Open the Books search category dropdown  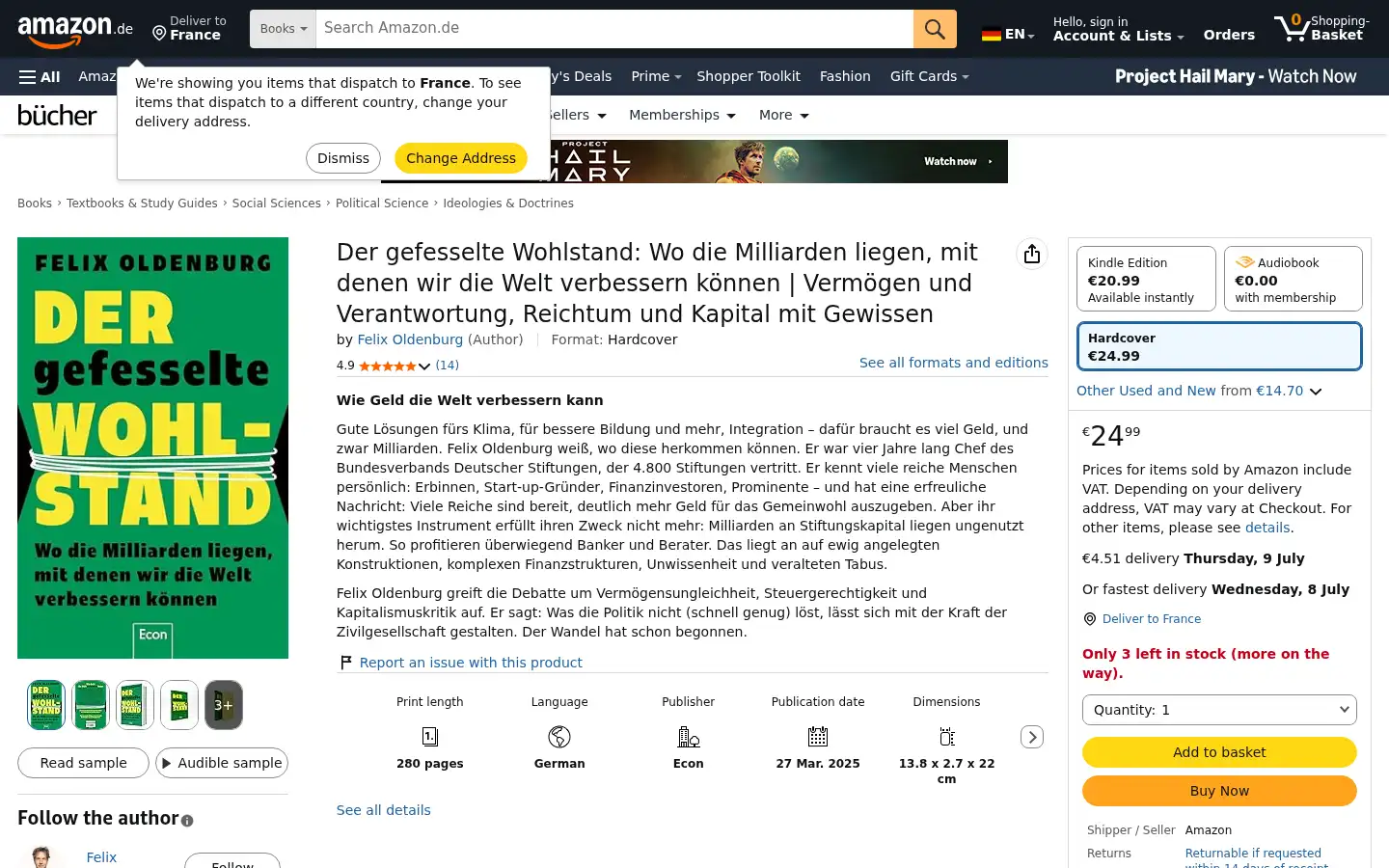(283, 29)
